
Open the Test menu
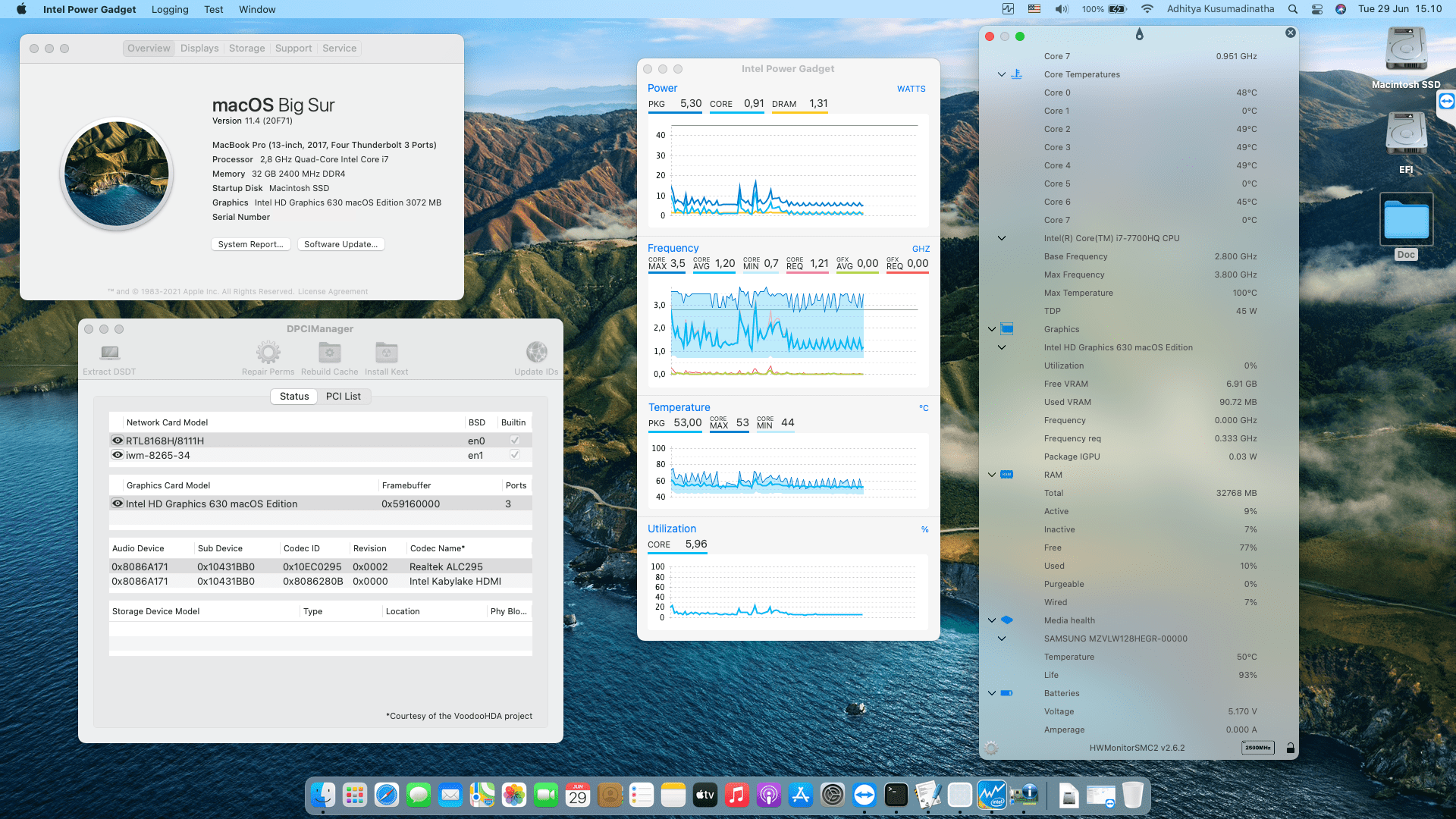tap(214, 9)
